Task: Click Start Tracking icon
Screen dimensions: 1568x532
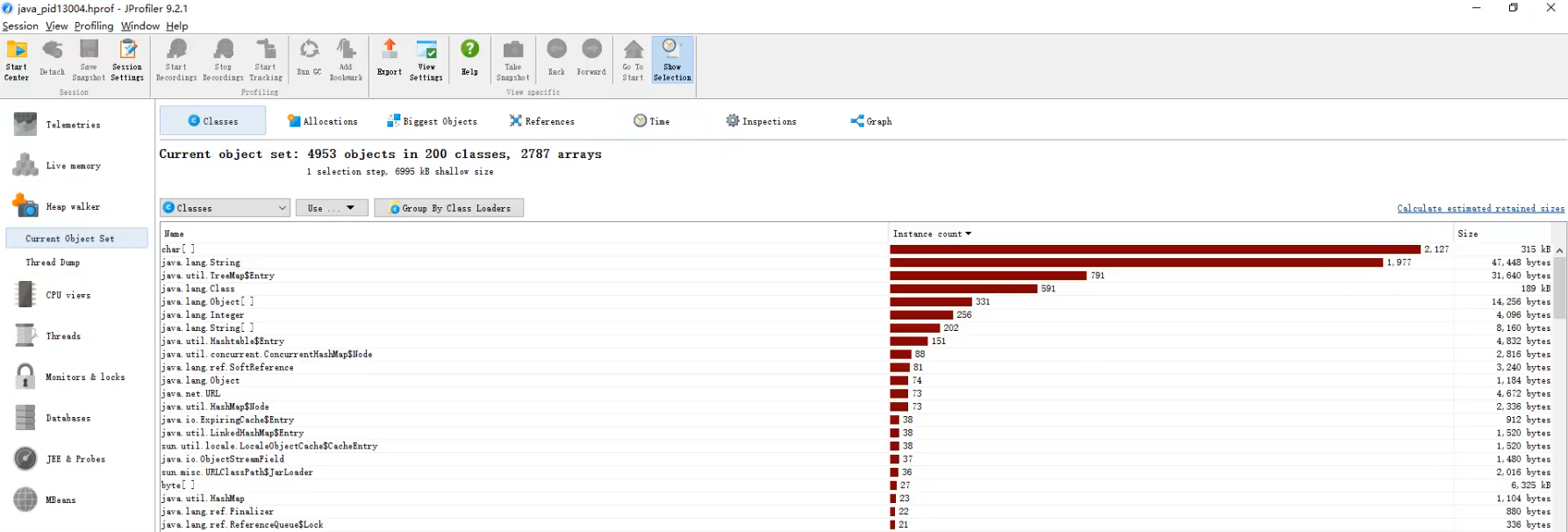Action: pos(266,60)
